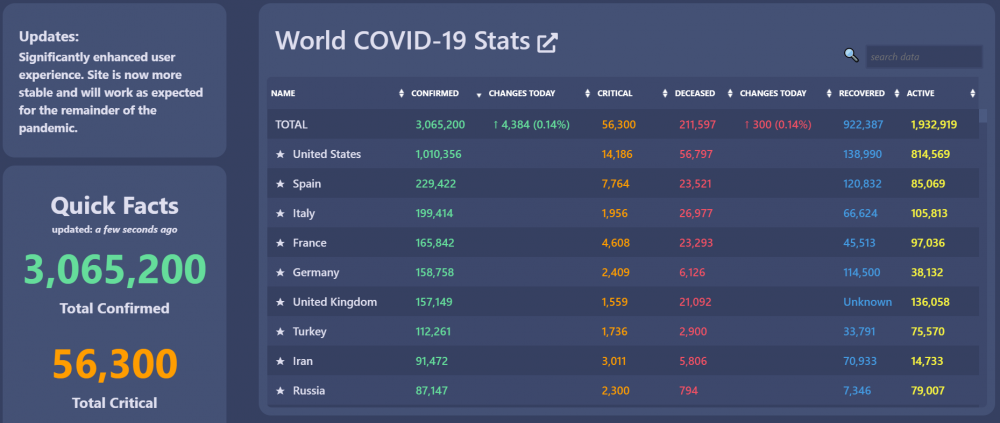Click the magnifying glass search icon

click(851, 55)
